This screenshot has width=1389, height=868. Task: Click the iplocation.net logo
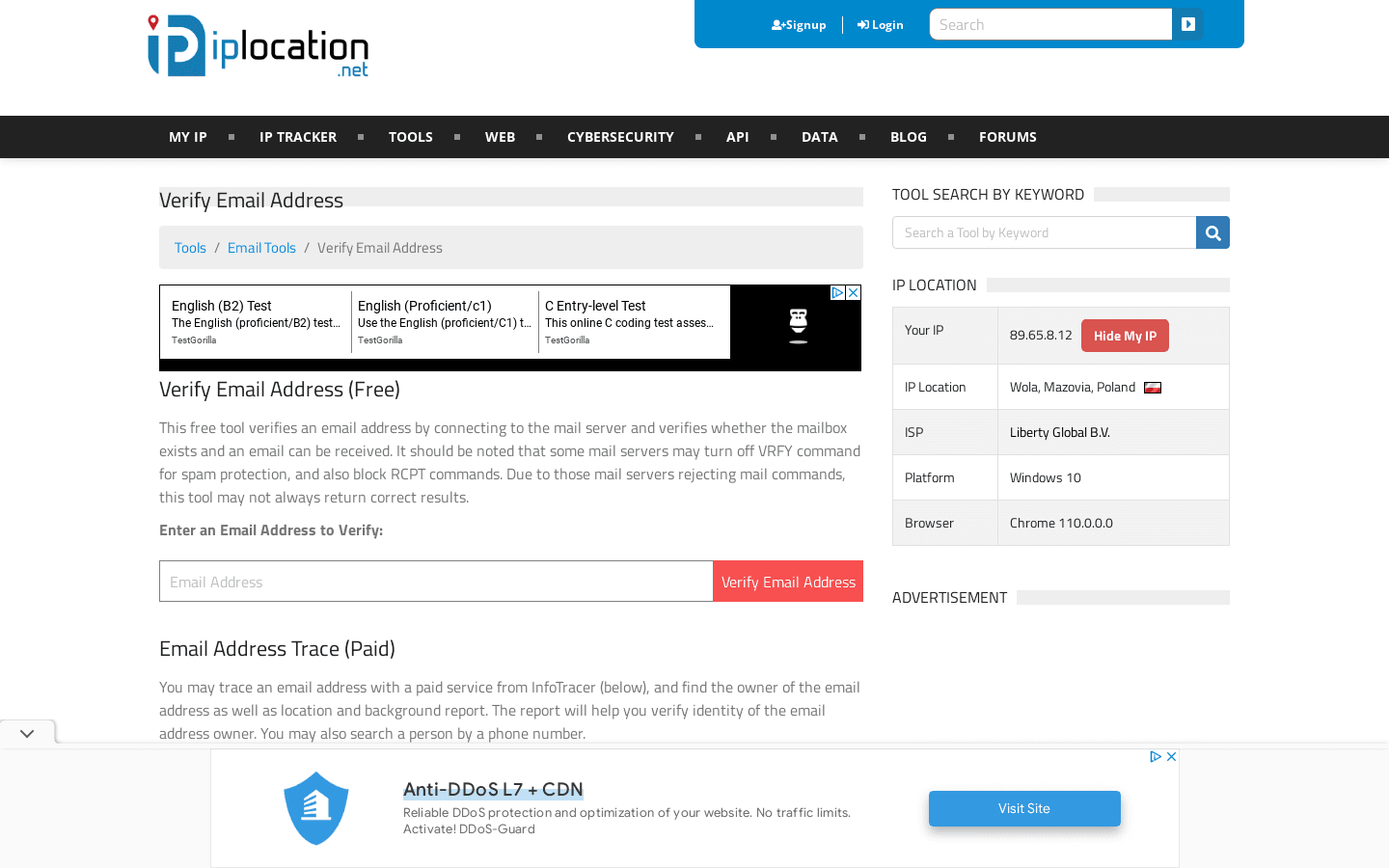258,45
